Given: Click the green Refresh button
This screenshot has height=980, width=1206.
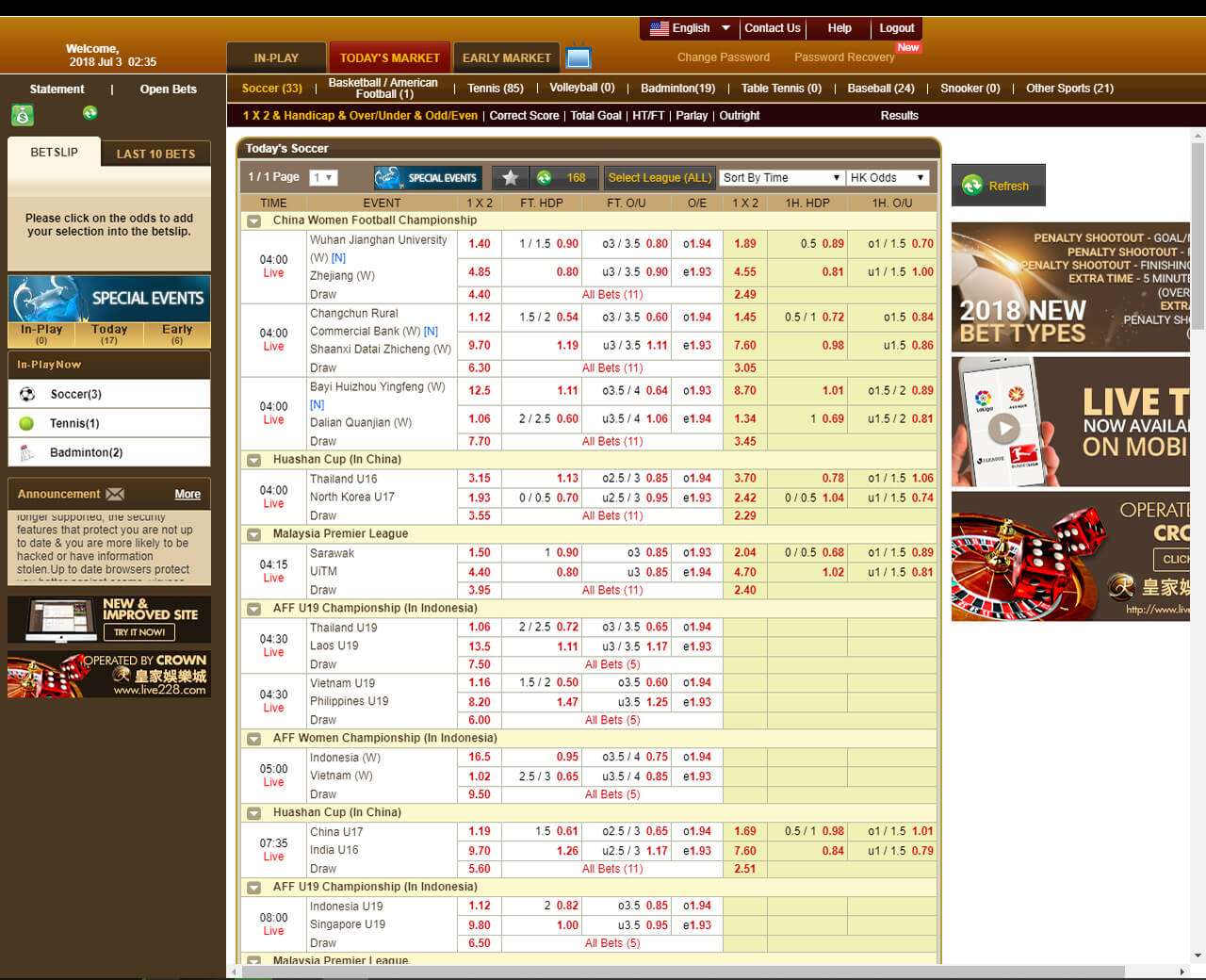Looking at the screenshot, I should pyautogui.click(x=998, y=186).
